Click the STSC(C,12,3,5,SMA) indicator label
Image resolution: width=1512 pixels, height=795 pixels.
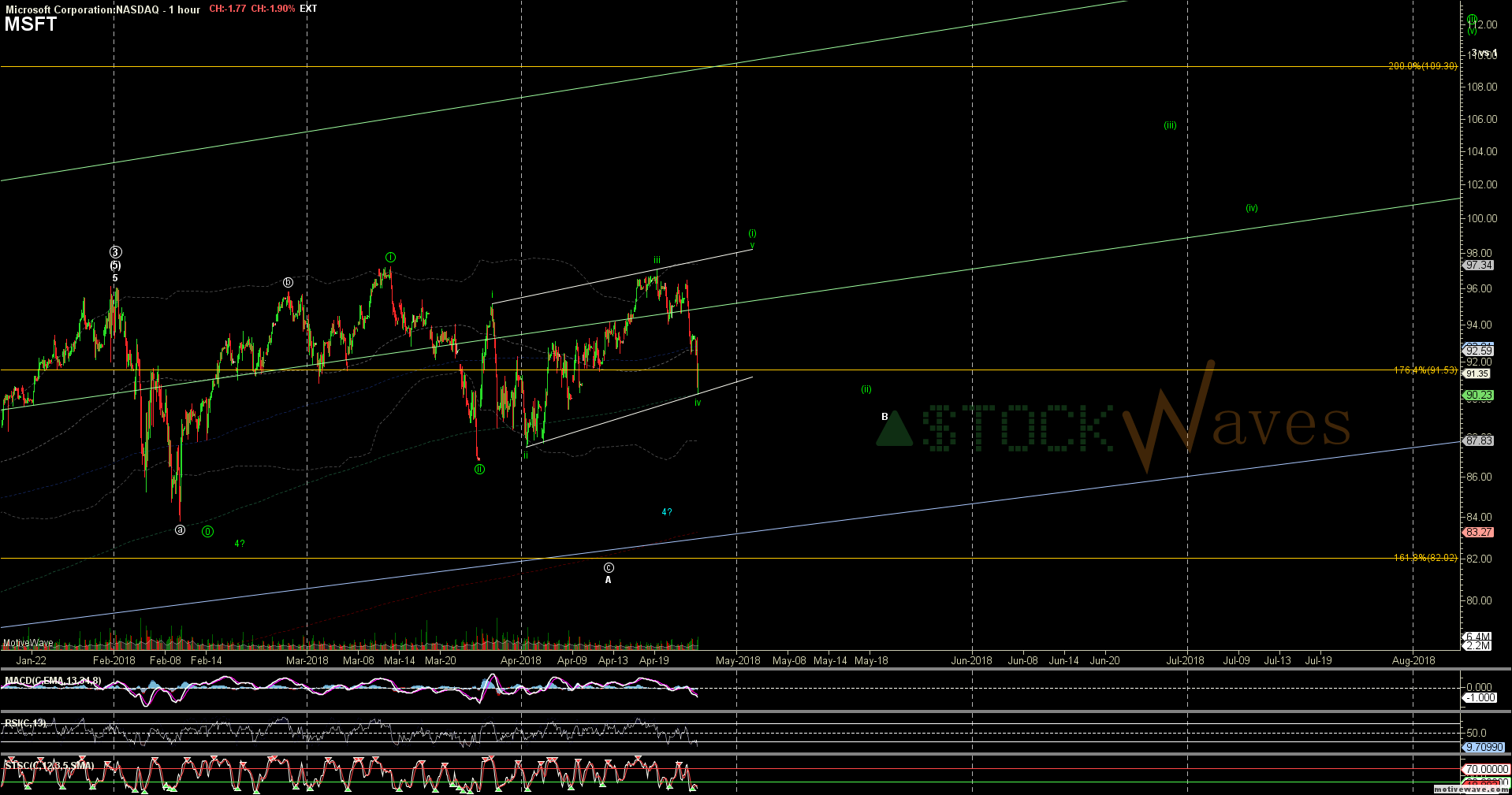click(49, 766)
